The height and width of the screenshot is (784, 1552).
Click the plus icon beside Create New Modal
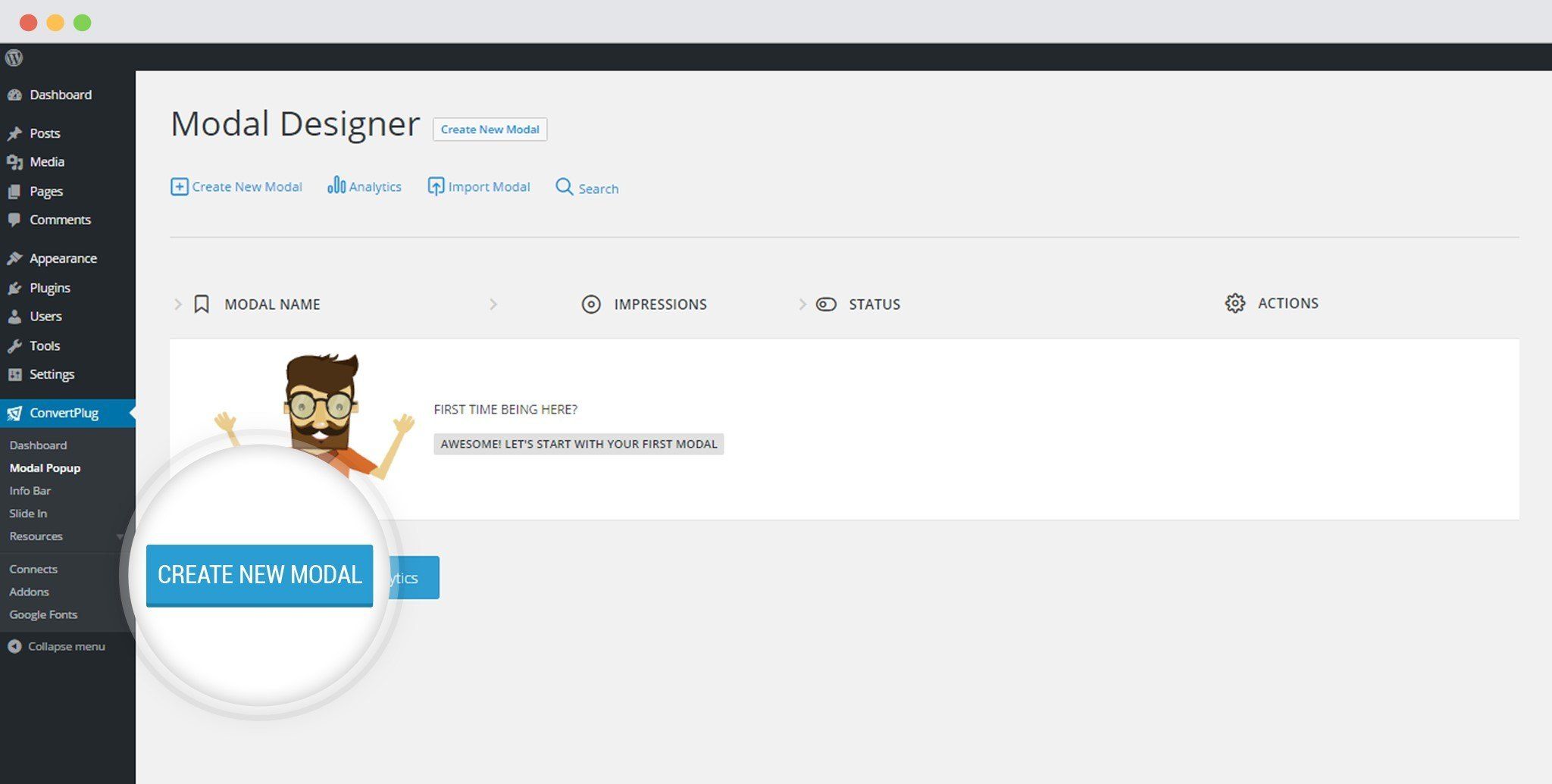point(179,187)
